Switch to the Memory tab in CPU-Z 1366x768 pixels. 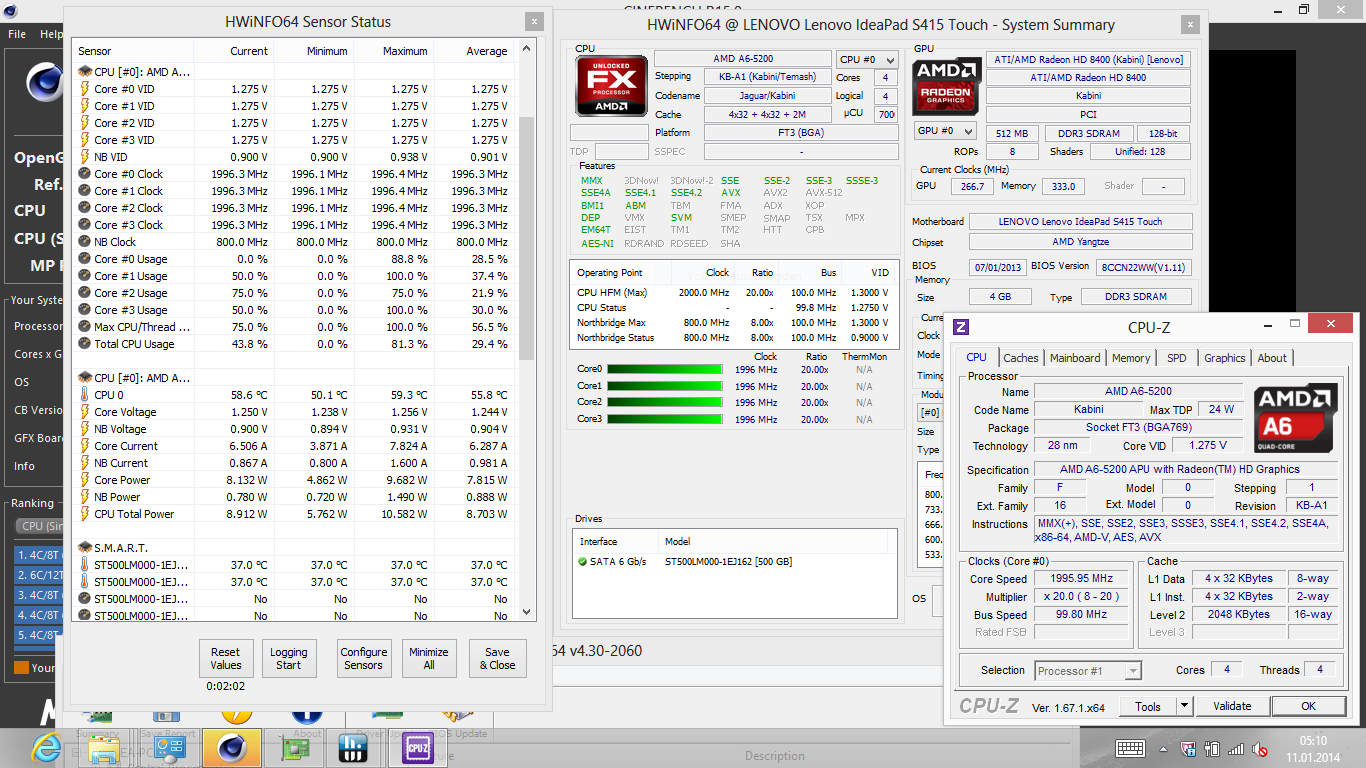1131,358
